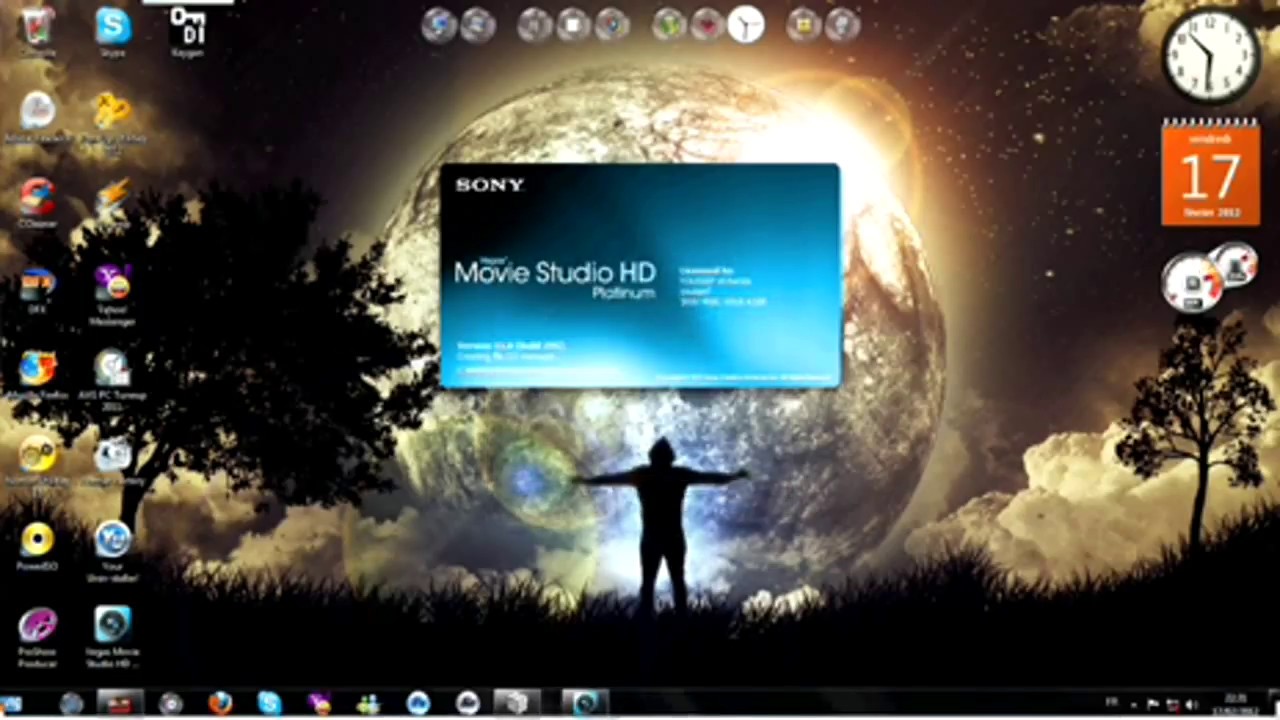The image size is (1280, 720).
Task: Launch Mozilla Firefox from the desktop
Action: 37,376
